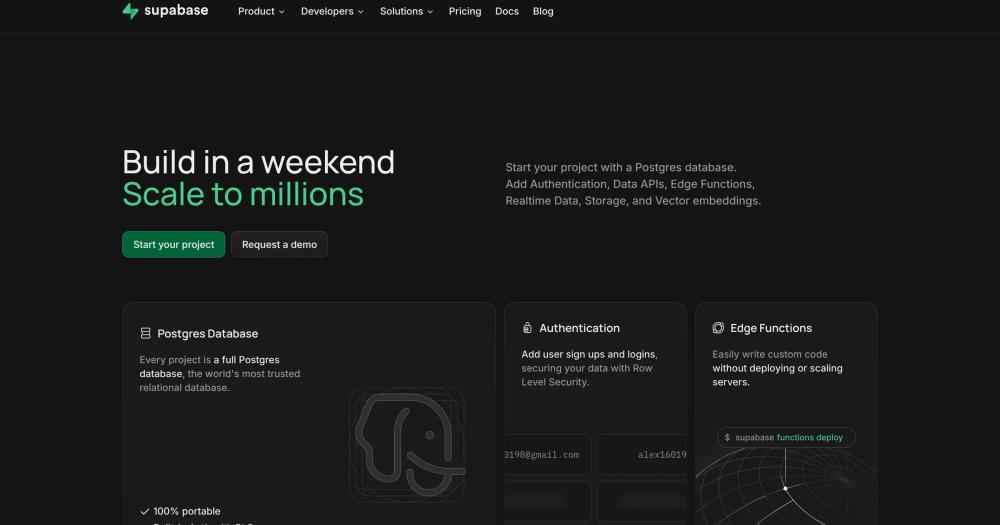Click the supabase wordmark text
1000x525 pixels.
point(176,10)
